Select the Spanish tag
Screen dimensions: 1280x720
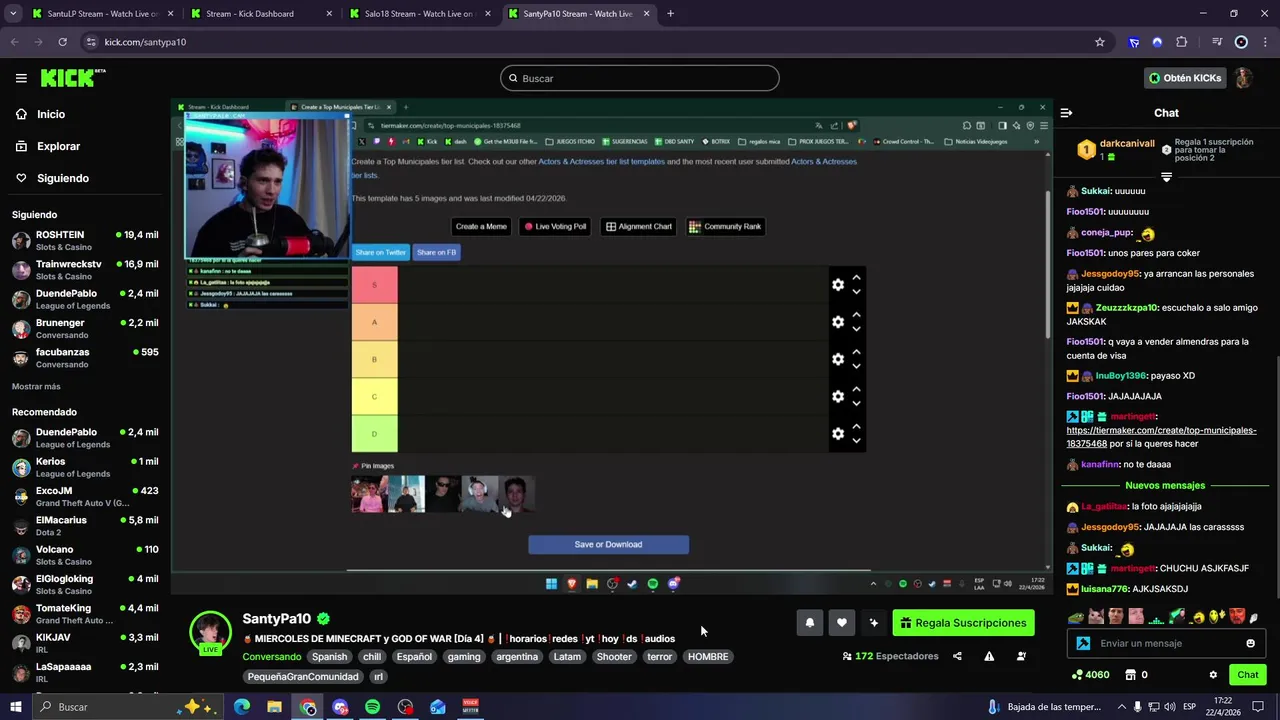pyautogui.click(x=329, y=657)
